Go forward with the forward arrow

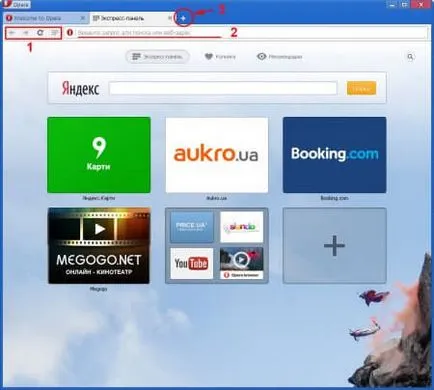(x=26, y=33)
